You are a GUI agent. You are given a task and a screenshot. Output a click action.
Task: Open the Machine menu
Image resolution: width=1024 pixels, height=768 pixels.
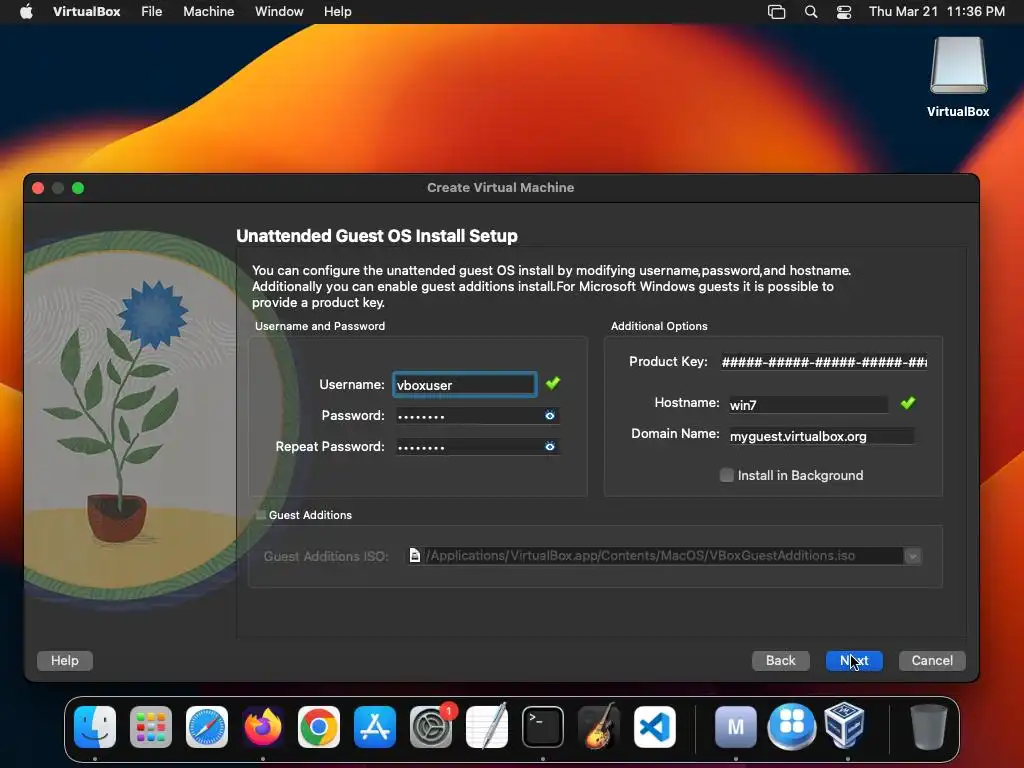tap(208, 12)
